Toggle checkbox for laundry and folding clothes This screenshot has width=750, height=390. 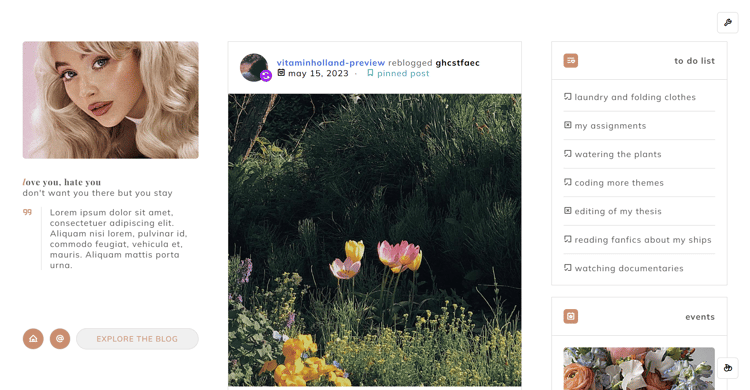click(x=568, y=97)
